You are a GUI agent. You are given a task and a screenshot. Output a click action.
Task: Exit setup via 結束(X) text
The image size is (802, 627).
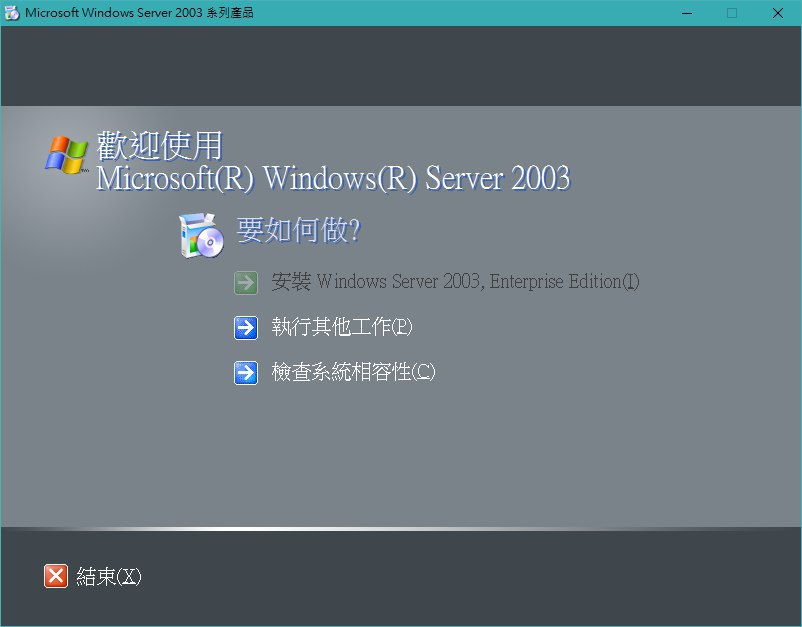pos(108,576)
